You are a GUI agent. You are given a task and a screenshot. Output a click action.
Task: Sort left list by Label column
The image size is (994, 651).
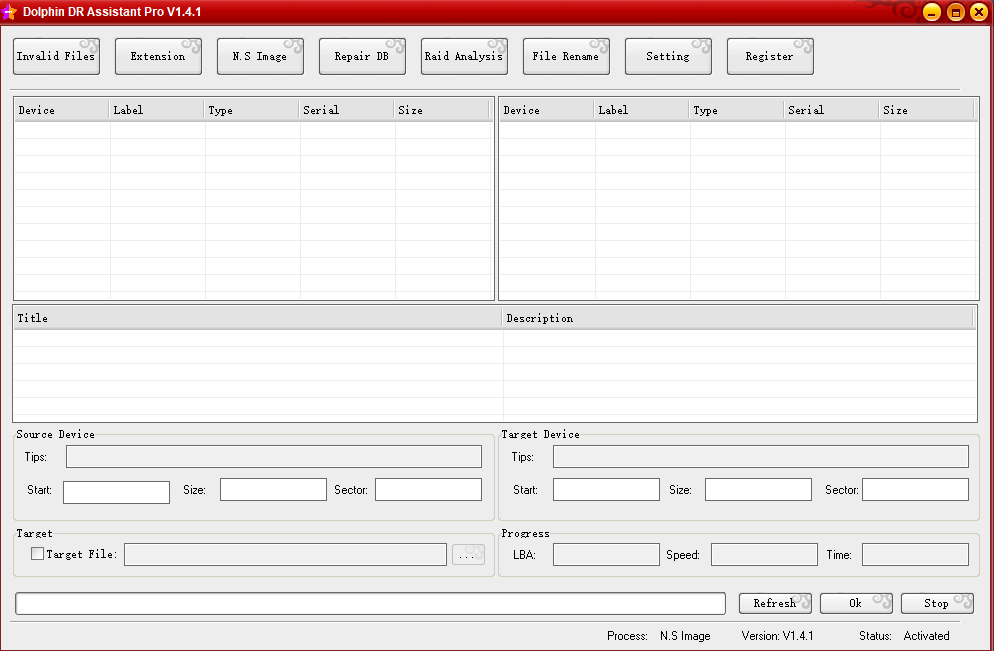[x=157, y=110]
